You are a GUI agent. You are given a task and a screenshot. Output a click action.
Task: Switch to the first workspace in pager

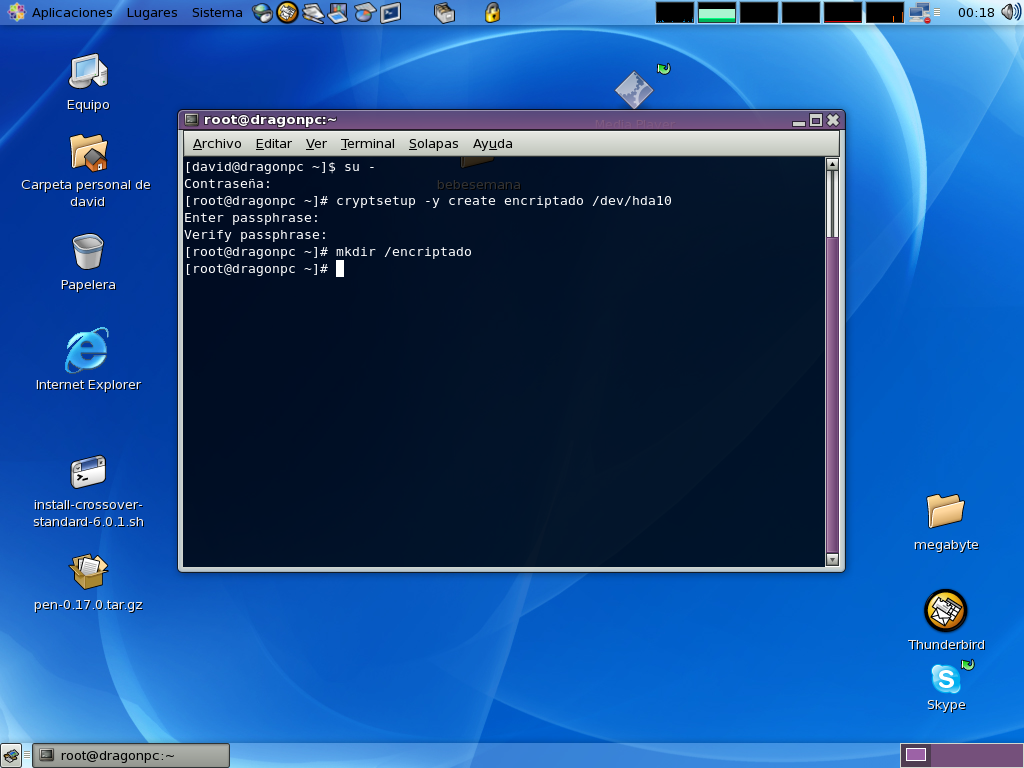click(916, 755)
